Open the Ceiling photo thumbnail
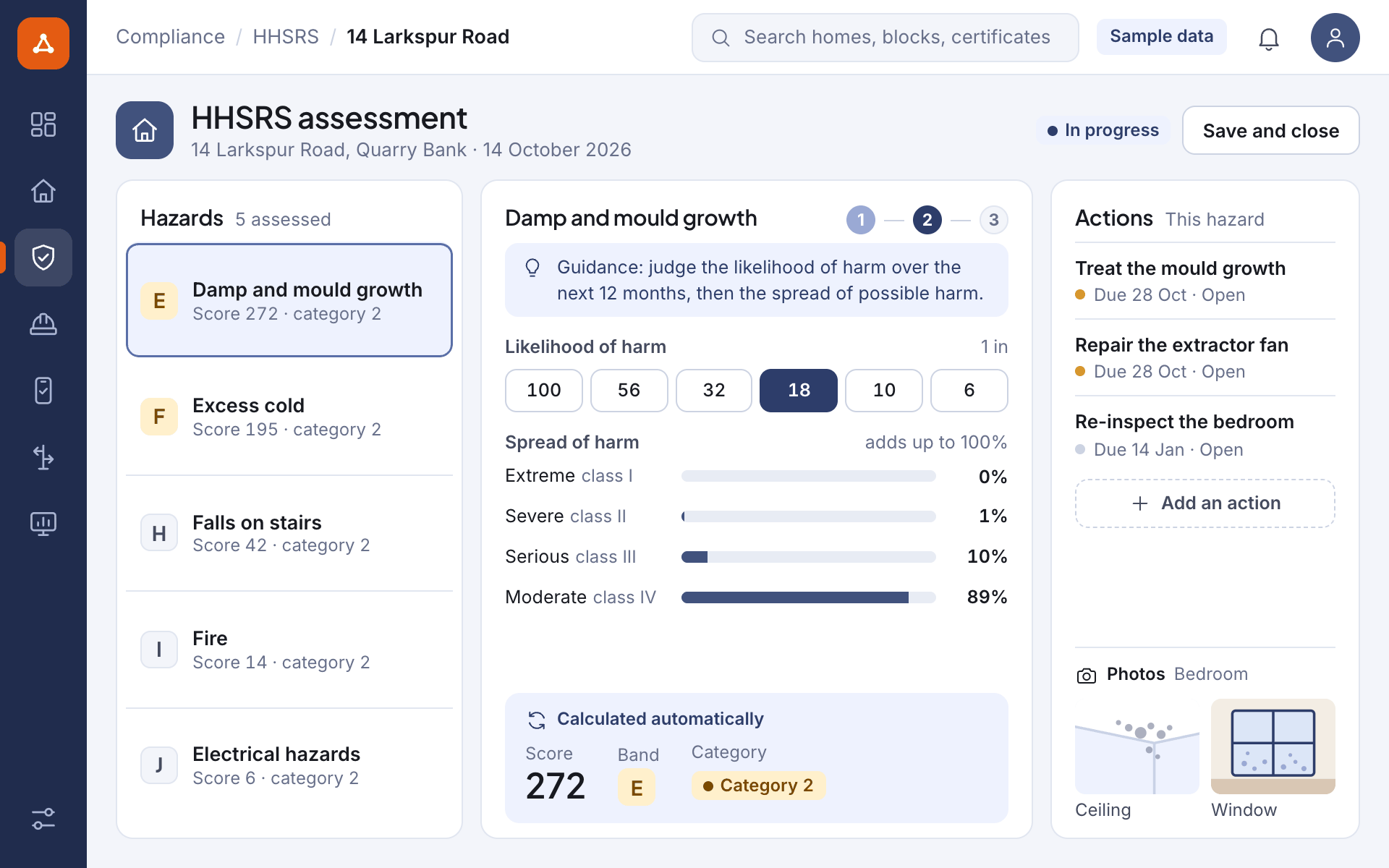1389x868 pixels. click(1137, 746)
